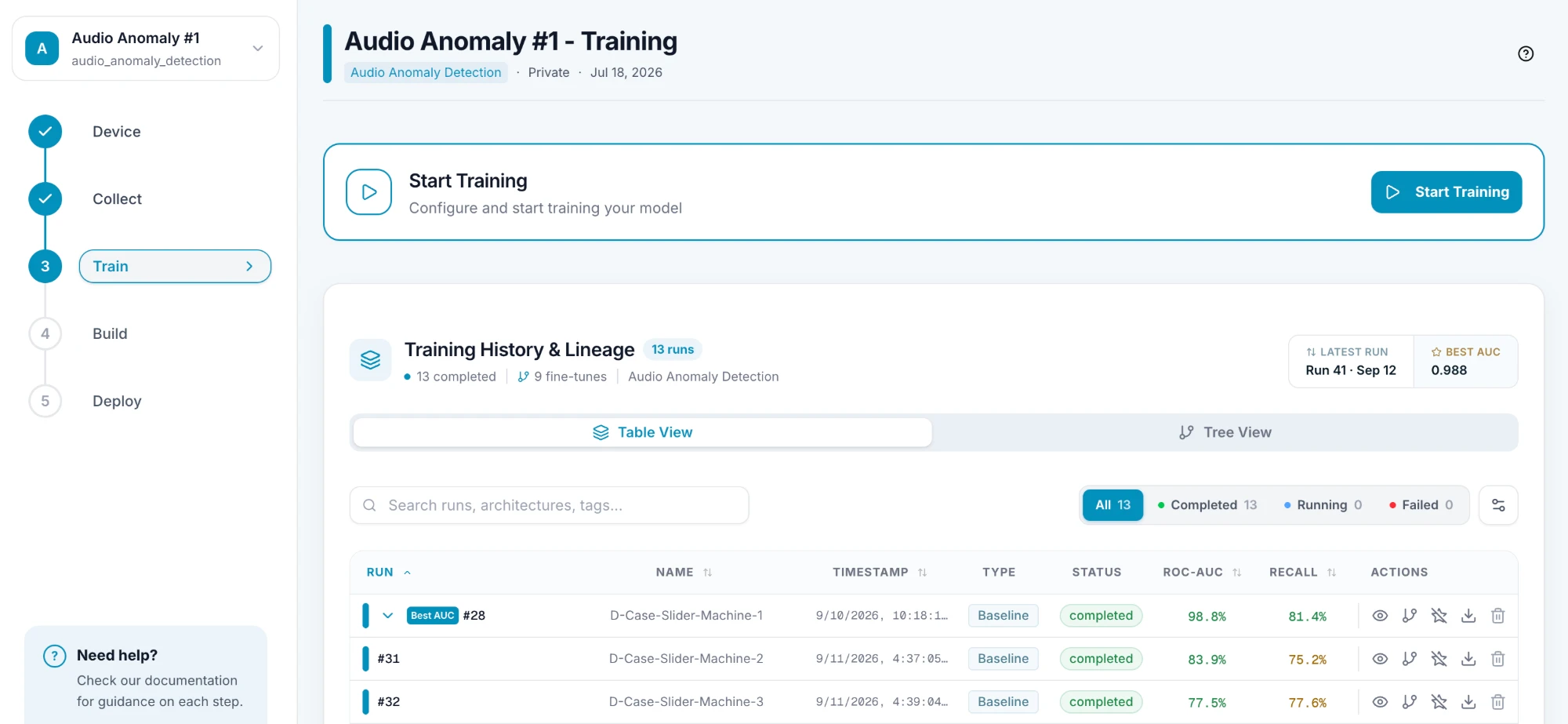Open the Train step in sidebar
The image size is (1568, 724).
(x=175, y=267)
